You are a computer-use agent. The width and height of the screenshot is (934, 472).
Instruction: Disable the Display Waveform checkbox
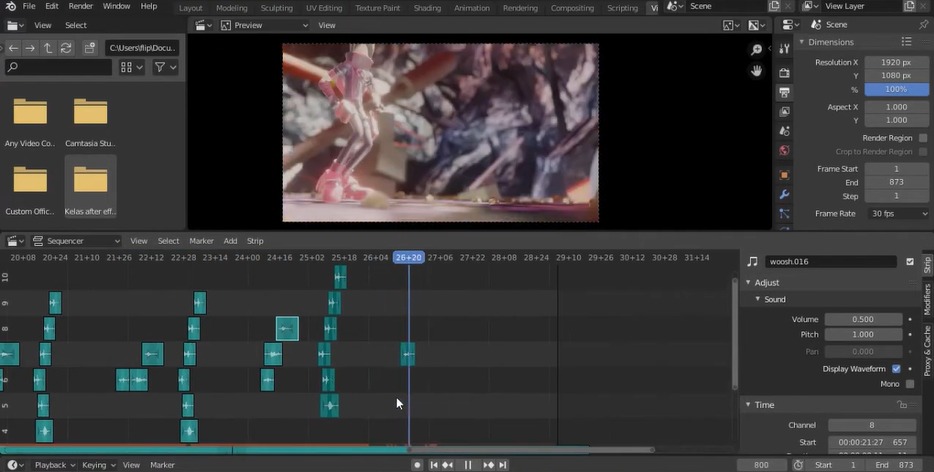[x=896, y=369]
